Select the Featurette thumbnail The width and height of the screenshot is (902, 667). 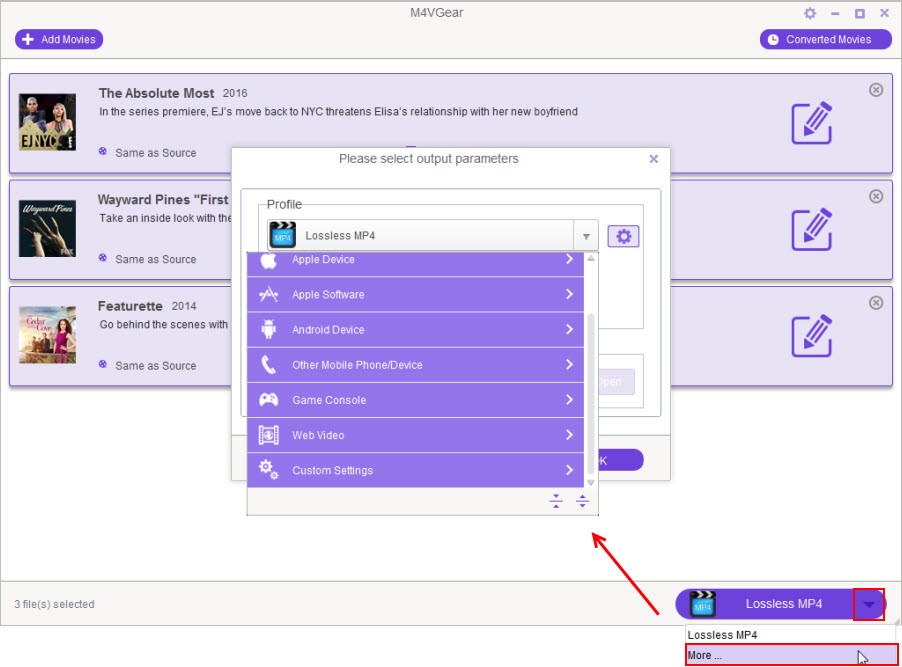[47, 335]
